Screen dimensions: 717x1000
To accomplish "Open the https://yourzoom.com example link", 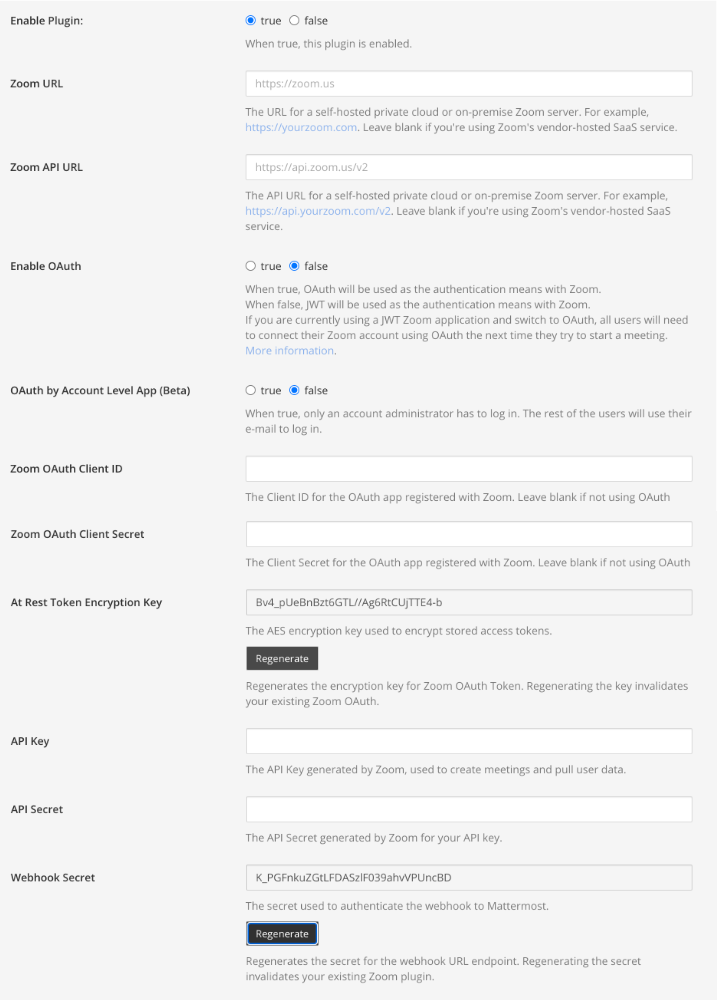I will (x=301, y=128).
